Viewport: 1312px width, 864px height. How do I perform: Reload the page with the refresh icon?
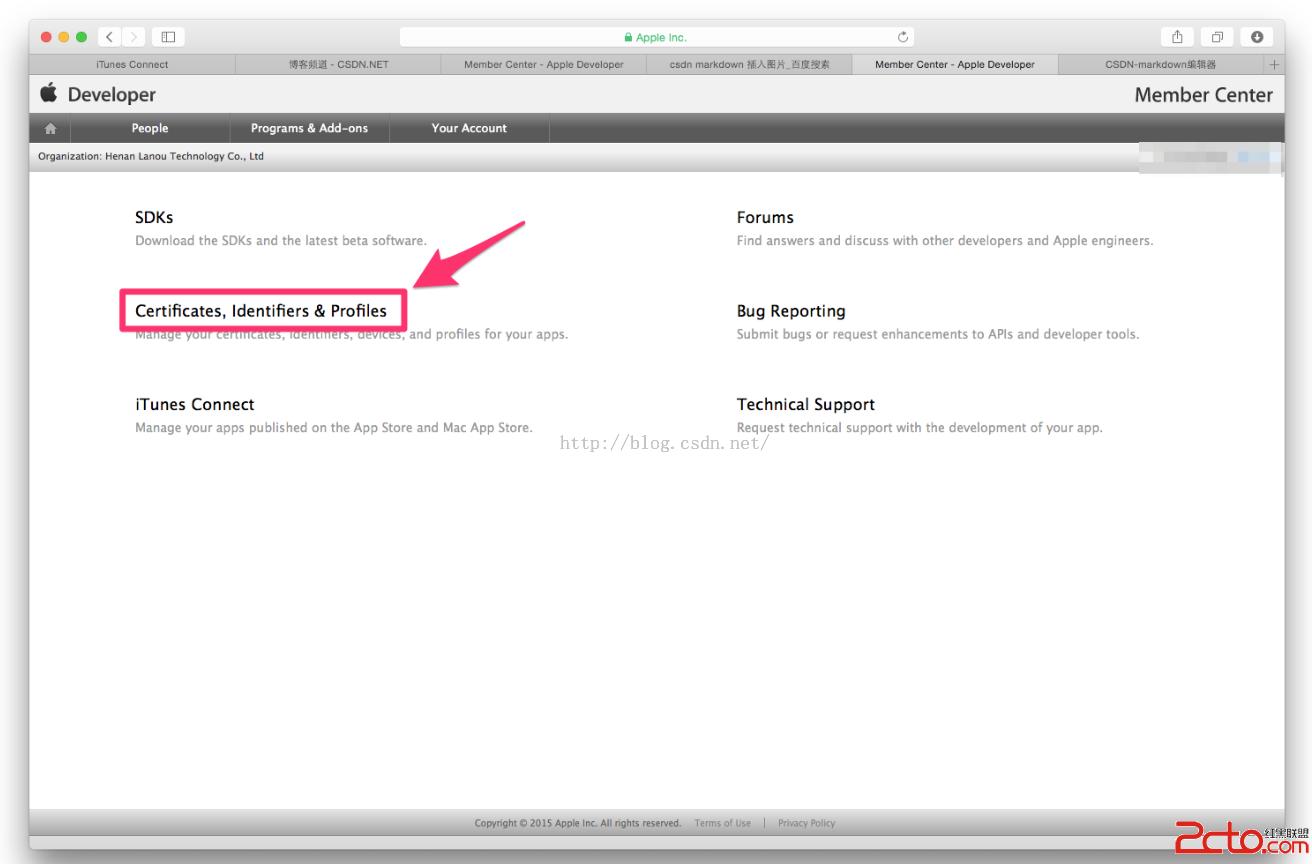click(x=903, y=37)
